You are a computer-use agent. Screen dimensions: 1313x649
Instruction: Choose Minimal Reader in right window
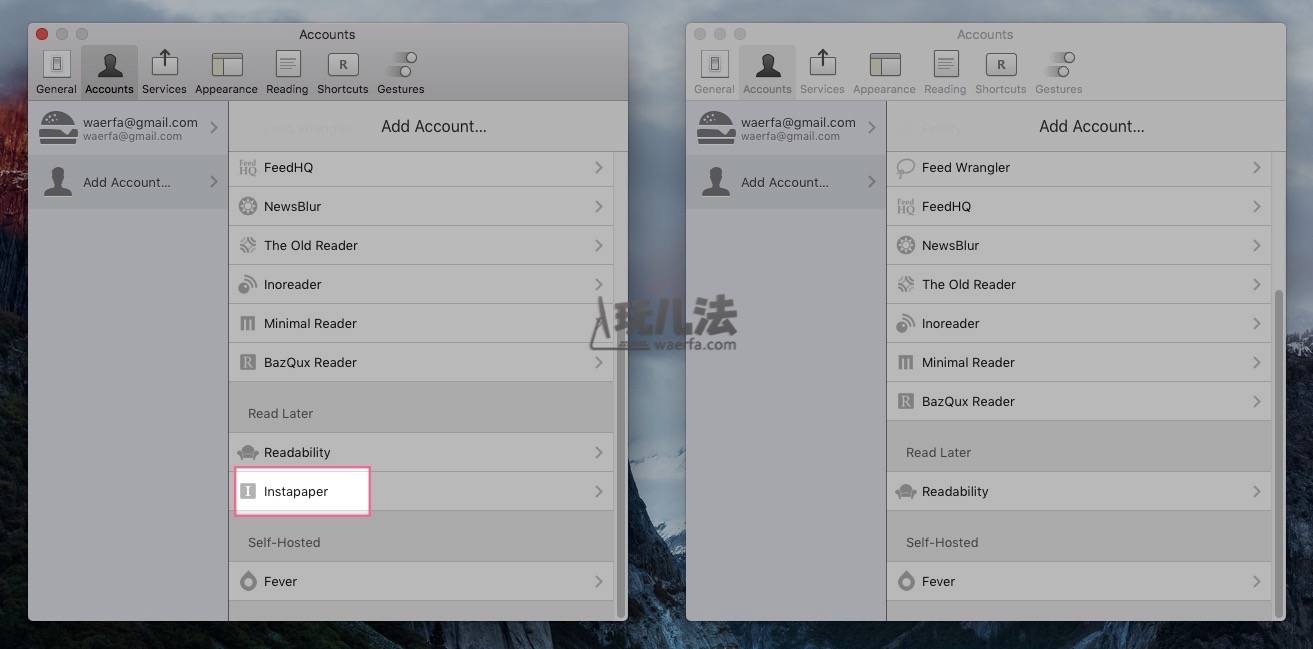pos(1079,363)
